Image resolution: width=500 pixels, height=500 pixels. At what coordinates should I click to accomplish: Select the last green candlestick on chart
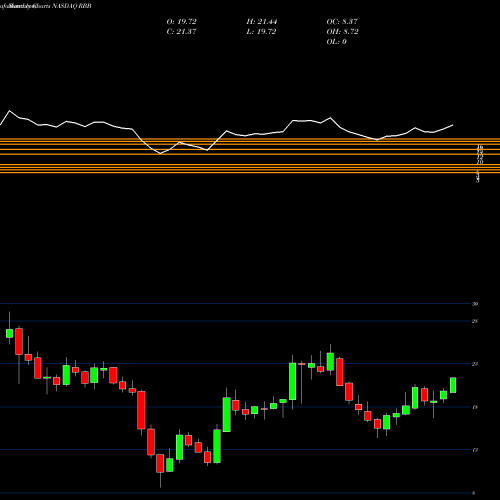(x=453, y=385)
